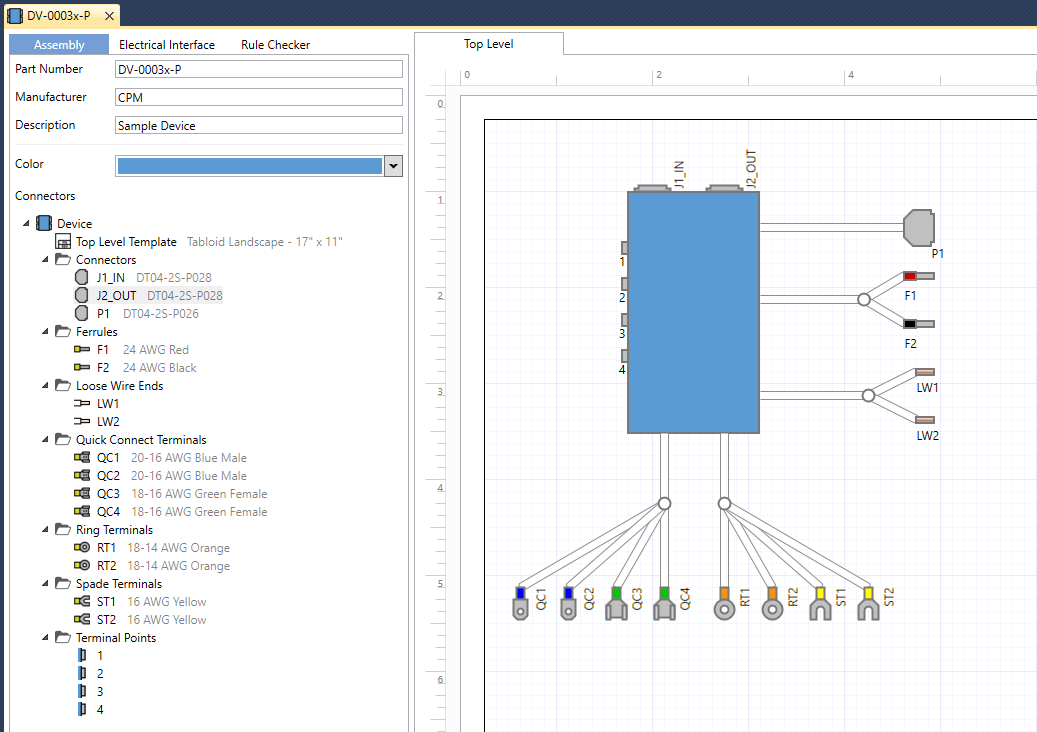
Task: Open the Rule Checker tab
Action: pyautogui.click(x=275, y=45)
